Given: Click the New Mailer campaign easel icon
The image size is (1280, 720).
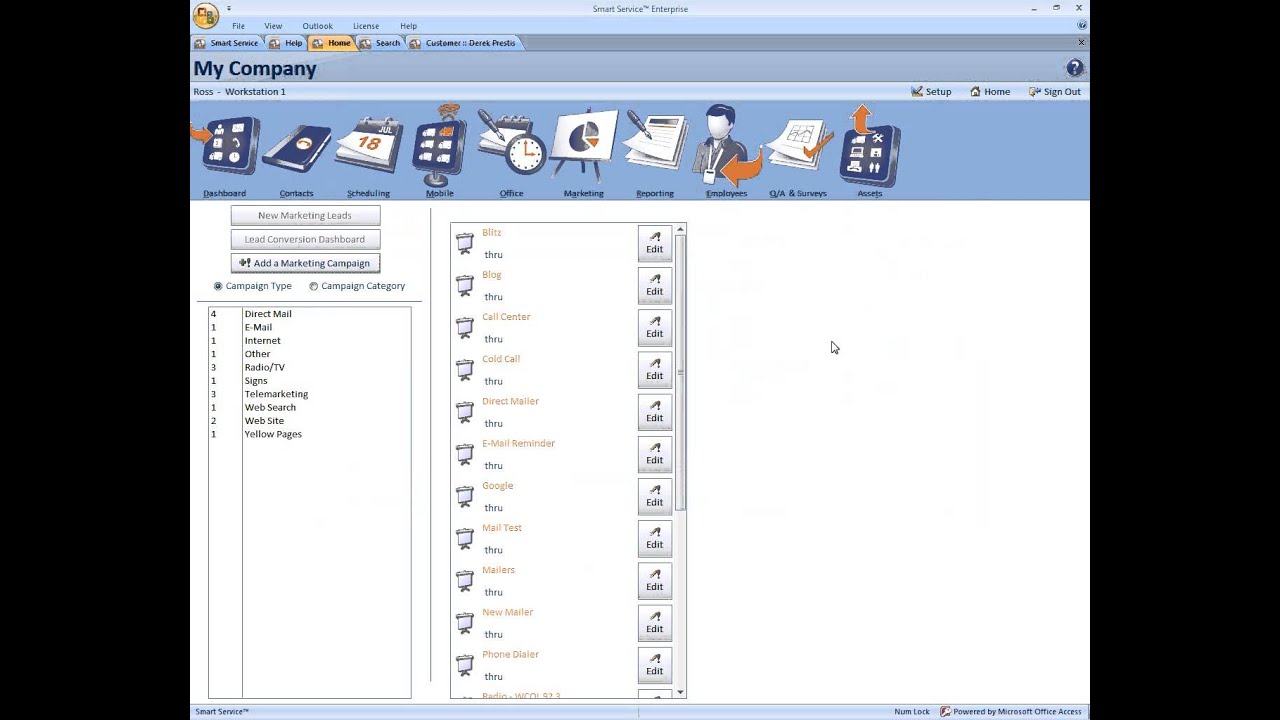Looking at the screenshot, I should click(x=465, y=621).
